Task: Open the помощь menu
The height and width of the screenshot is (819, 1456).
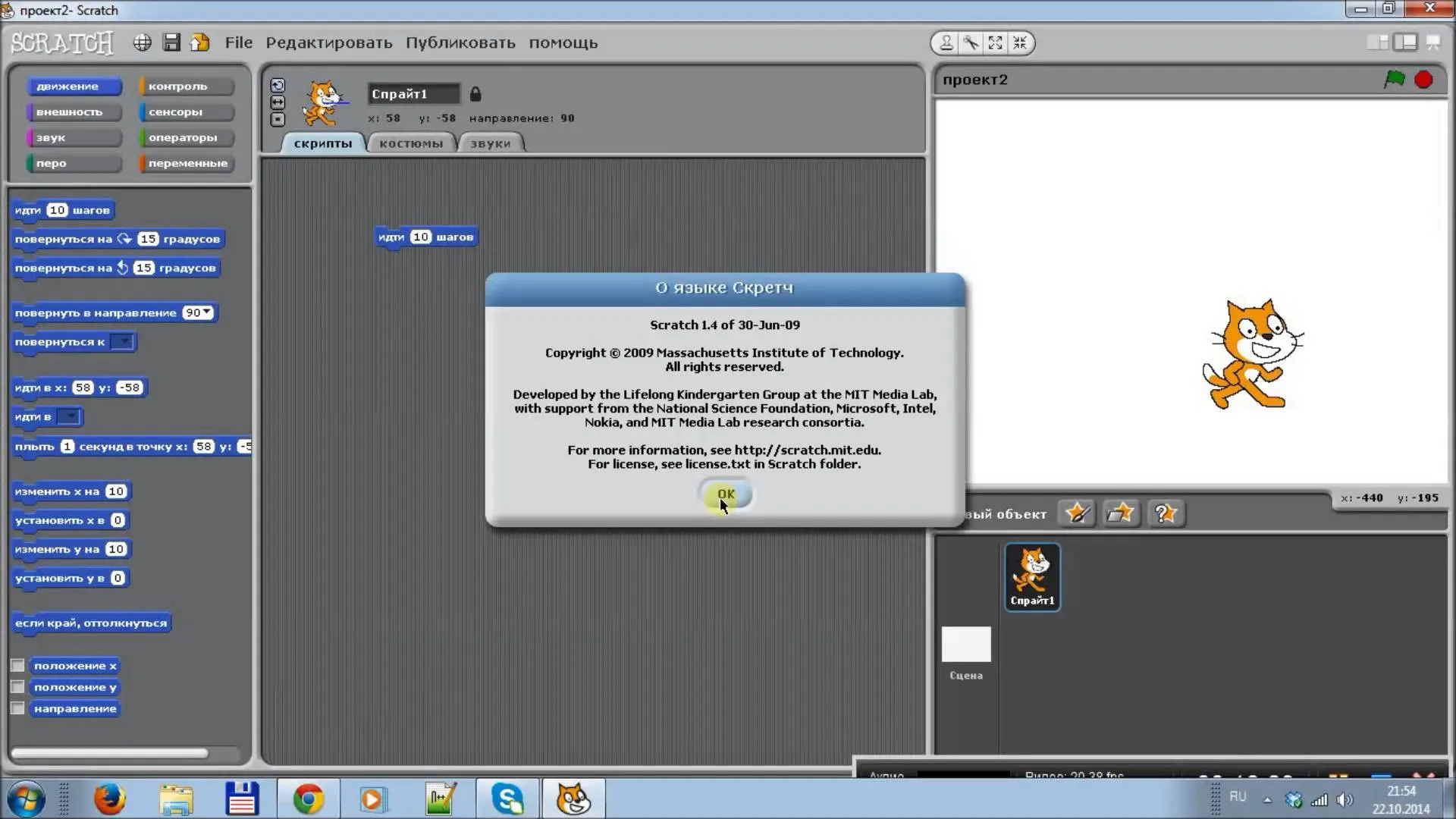Action: click(x=563, y=43)
